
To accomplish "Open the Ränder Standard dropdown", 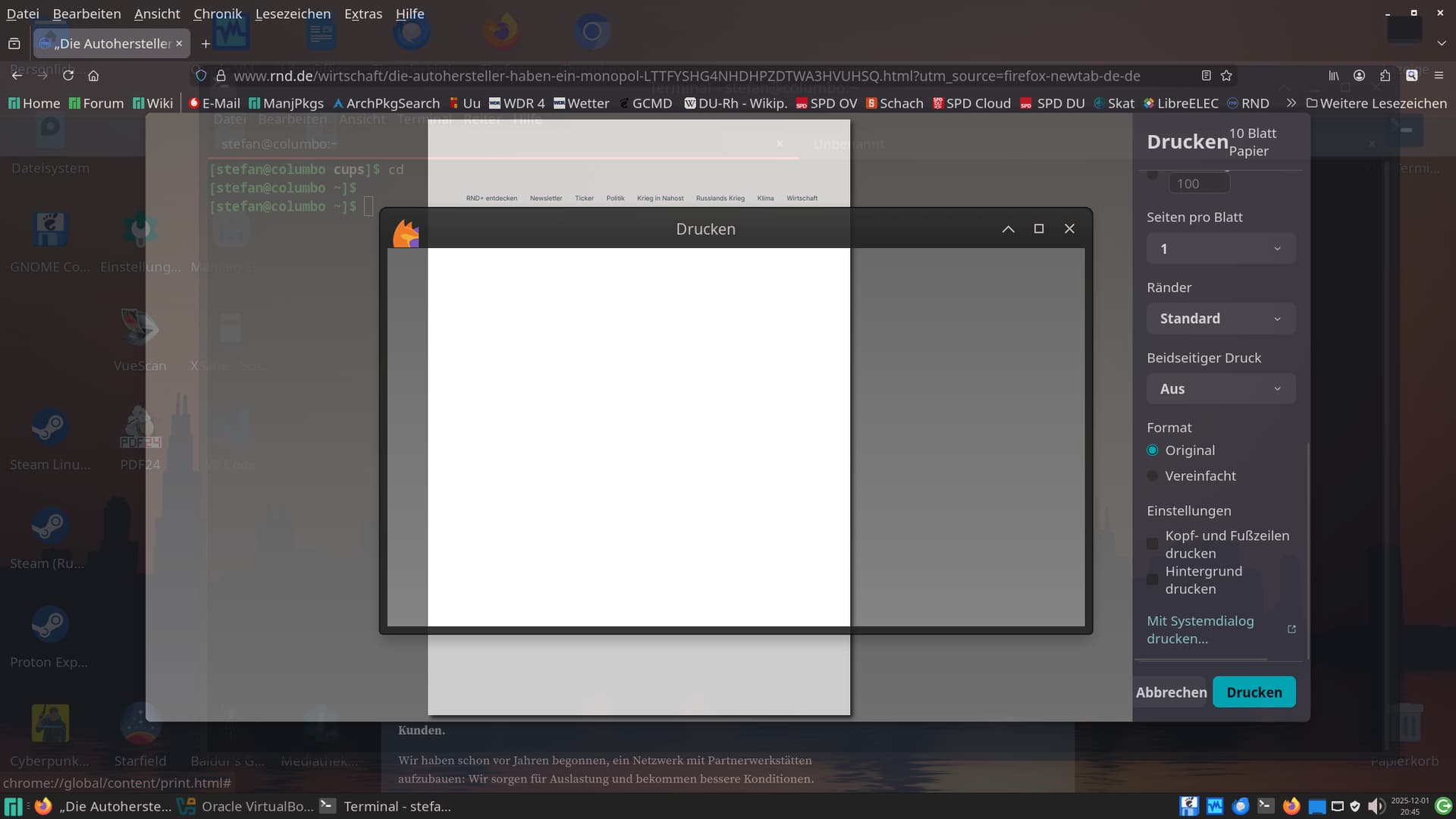I will [1220, 318].
